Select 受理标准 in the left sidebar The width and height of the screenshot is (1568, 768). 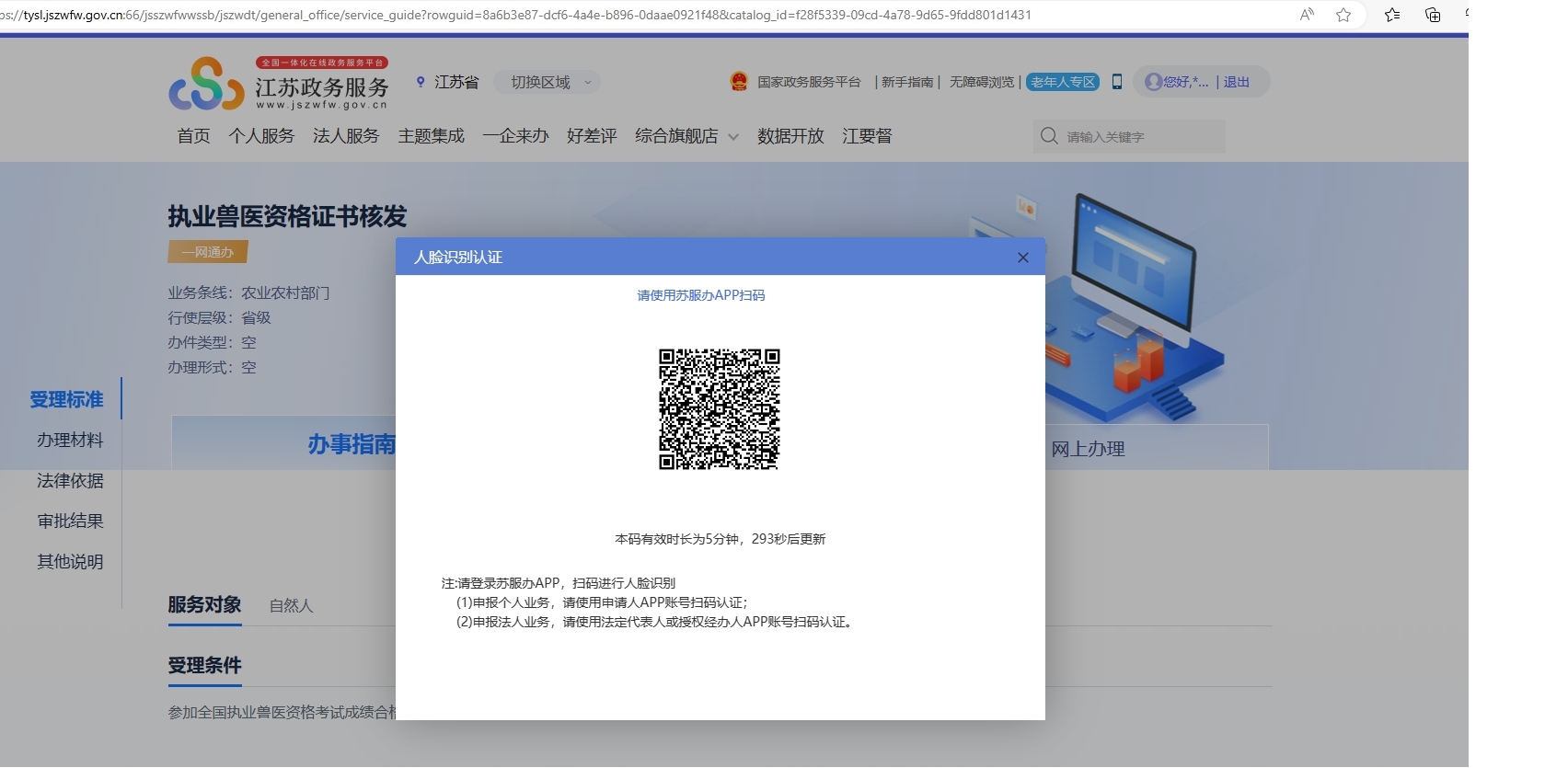pyautogui.click(x=66, y=399)
